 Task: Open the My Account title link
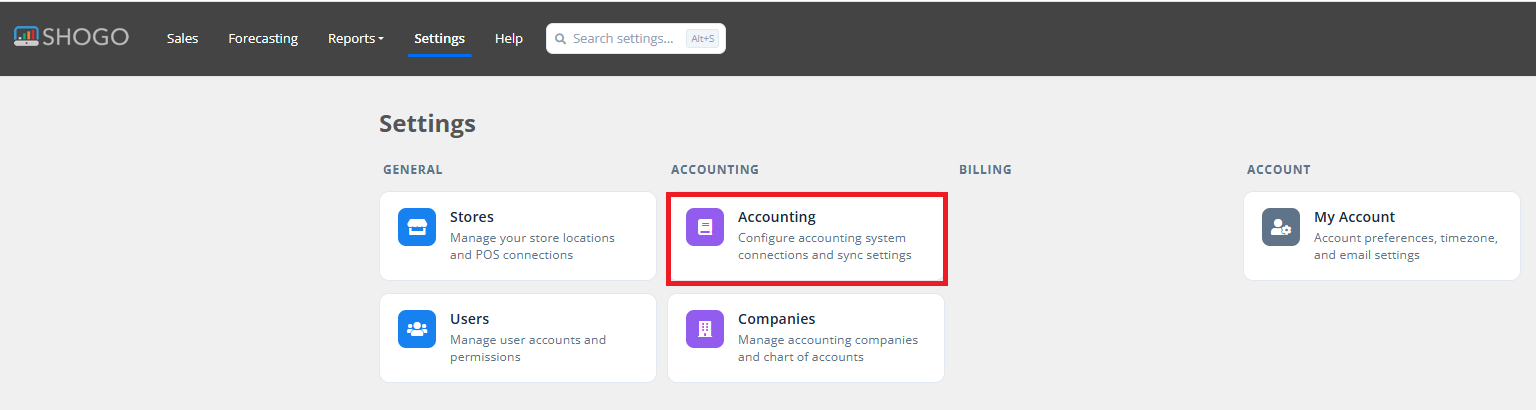[1354, 217]
